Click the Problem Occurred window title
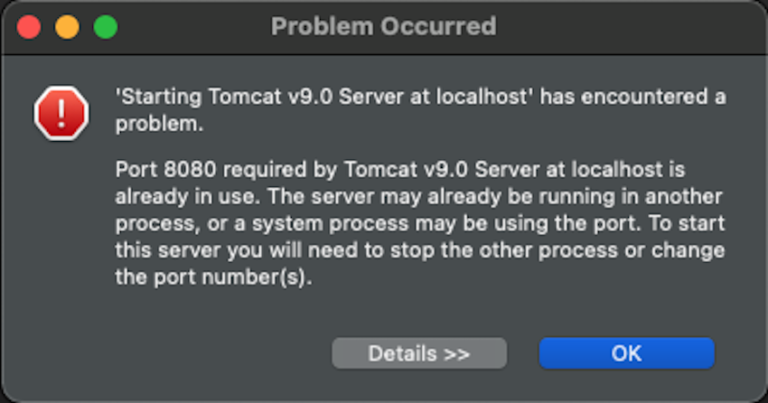This screenshot has width=768, height=403. [384, 26]
